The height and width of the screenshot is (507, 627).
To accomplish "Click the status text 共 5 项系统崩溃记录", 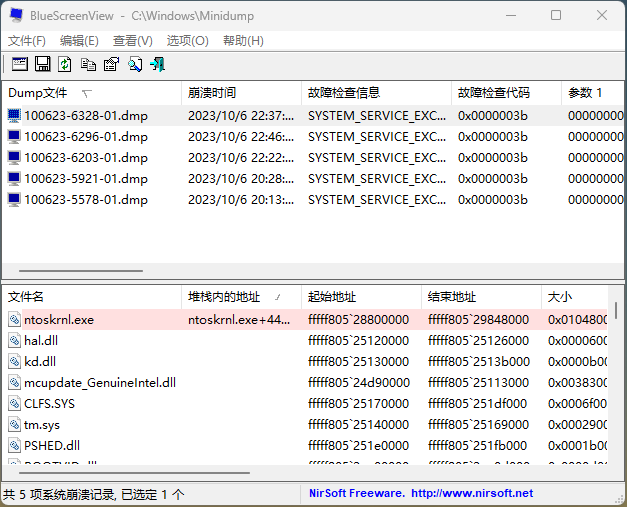I will (60, 495).
